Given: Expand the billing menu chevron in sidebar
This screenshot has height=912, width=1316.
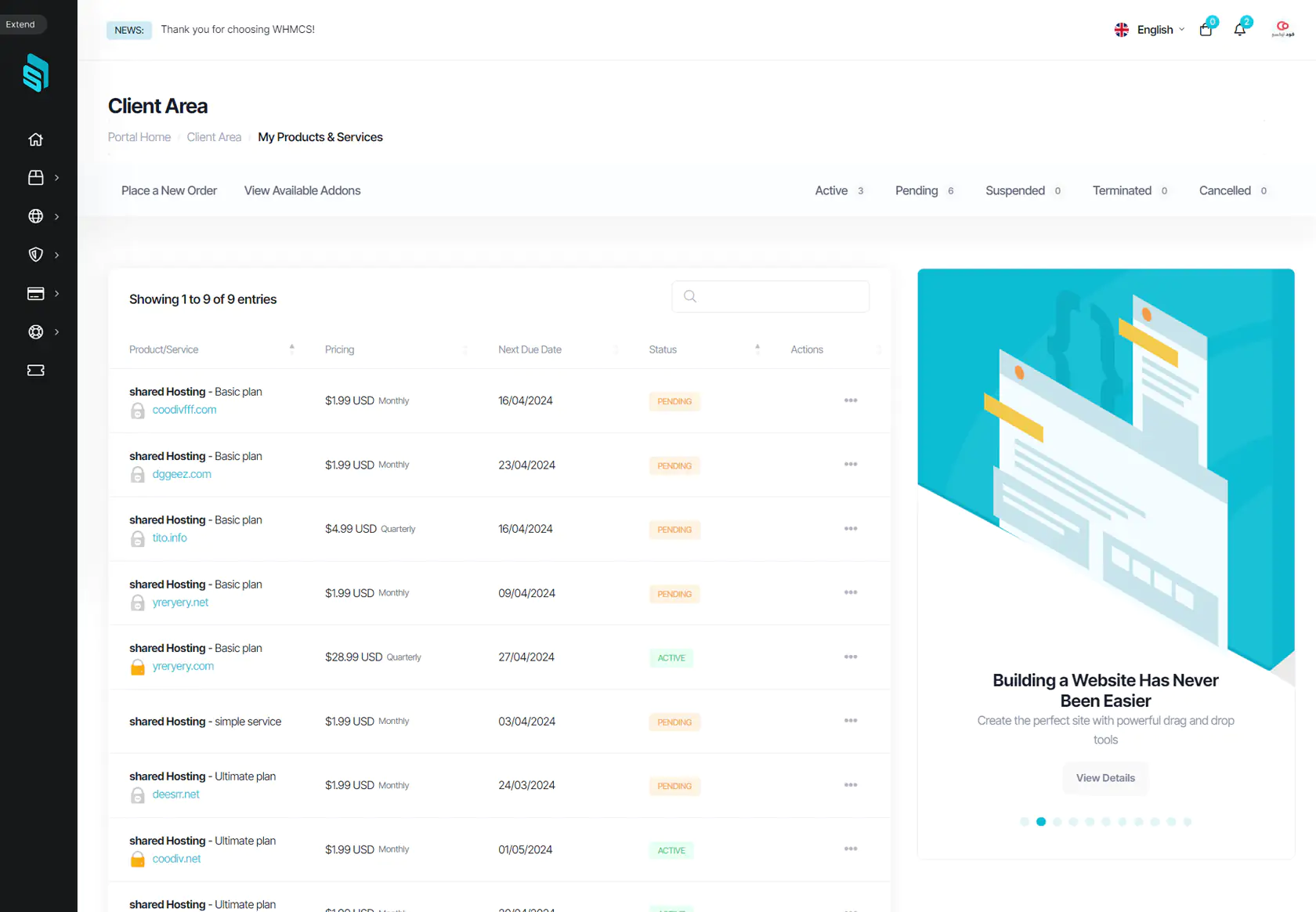Looking at the screenshot, I should click(56, 293).
